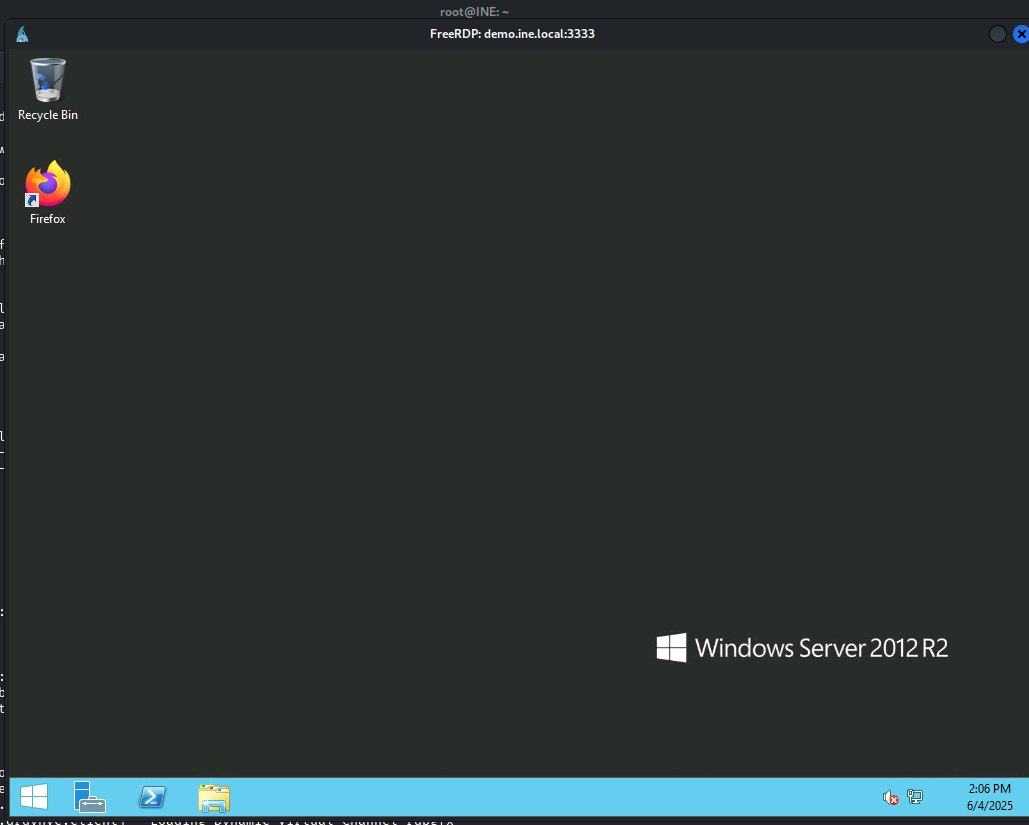The height and width of the screenshot is (825, 1029).
Task: Select the Firefox desktop shortcut
Action: tap(48, 185)
